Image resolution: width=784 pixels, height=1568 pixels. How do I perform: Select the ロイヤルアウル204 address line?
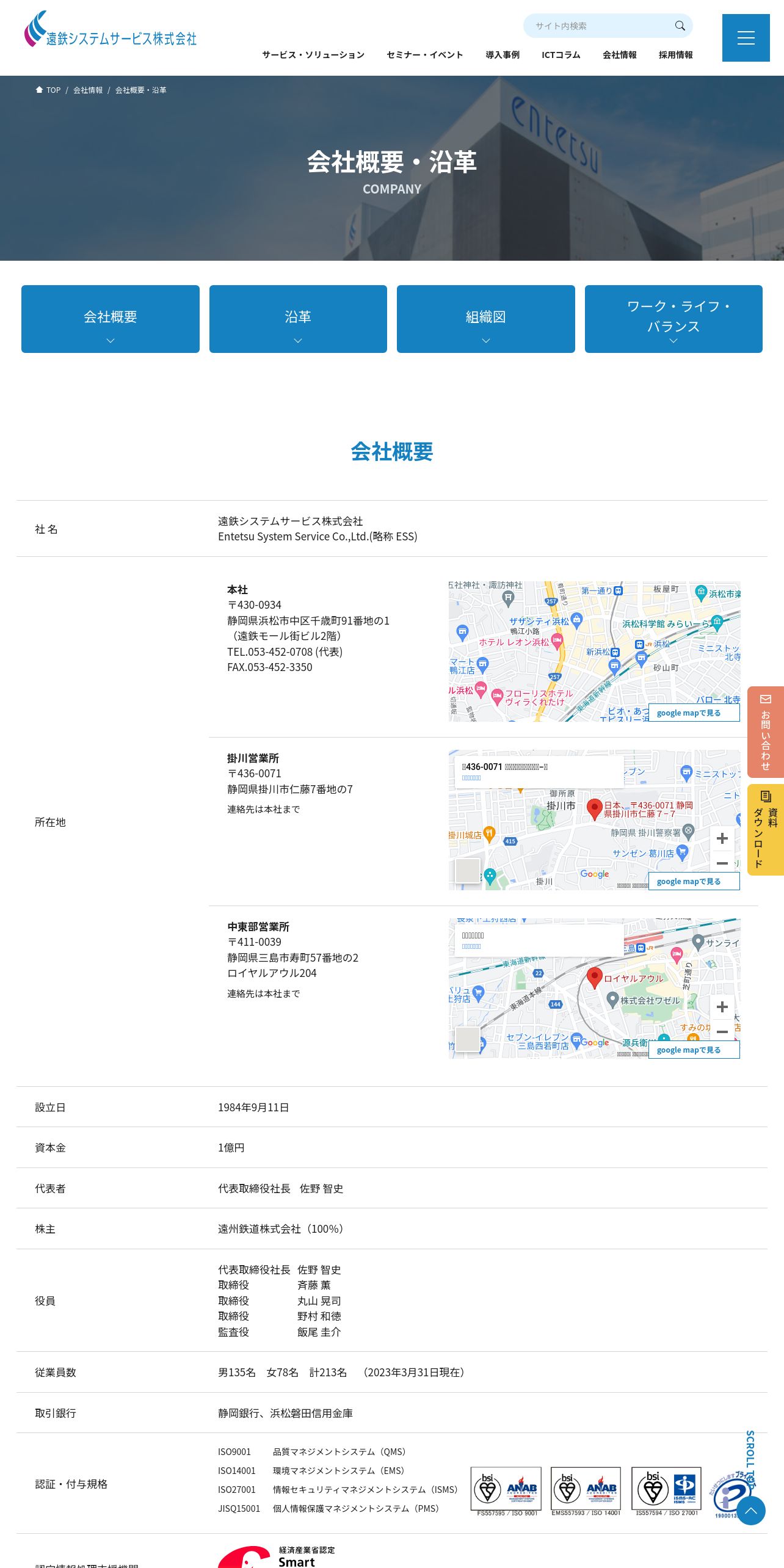[x=272, y=973]
